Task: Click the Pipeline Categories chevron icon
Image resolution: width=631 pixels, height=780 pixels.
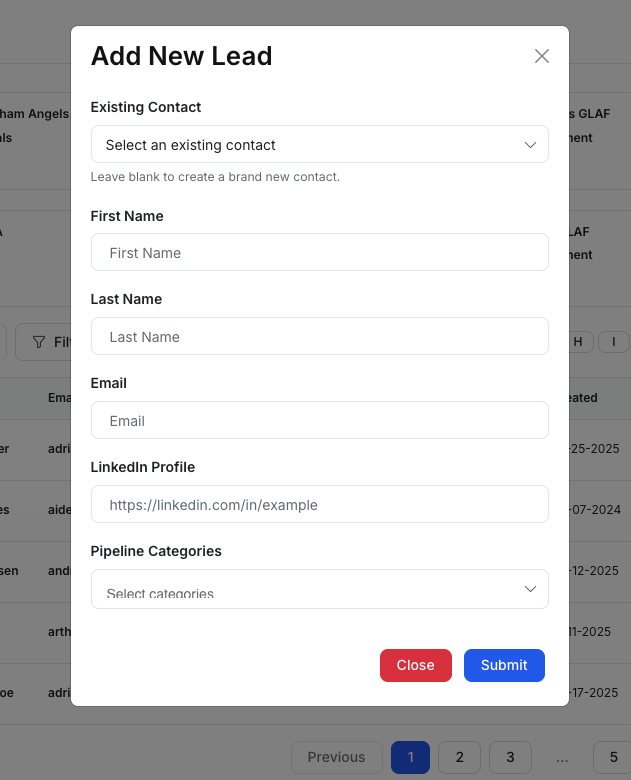Action: coord(531,590)
